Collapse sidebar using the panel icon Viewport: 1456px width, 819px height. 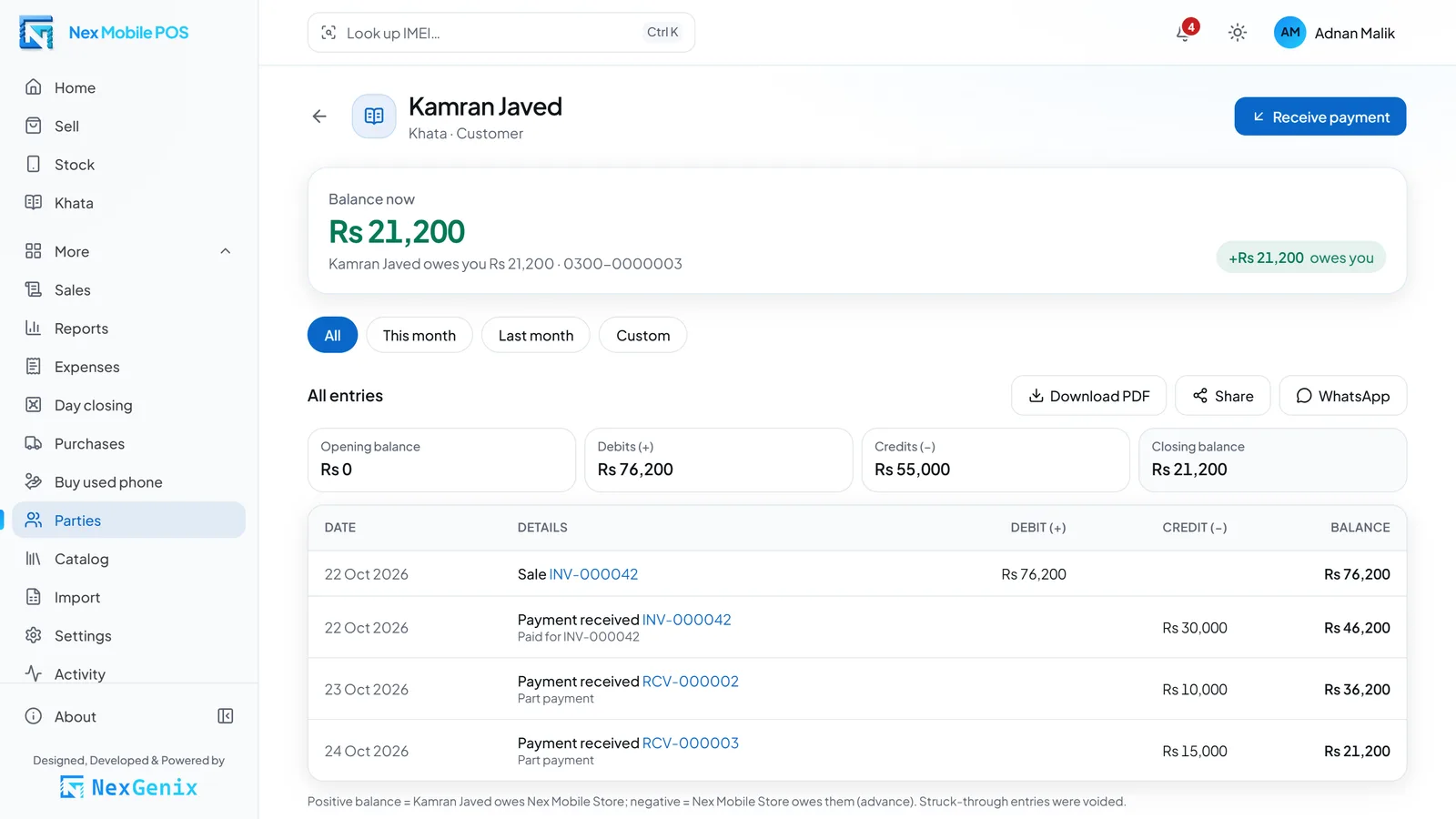tap(226, 716)
